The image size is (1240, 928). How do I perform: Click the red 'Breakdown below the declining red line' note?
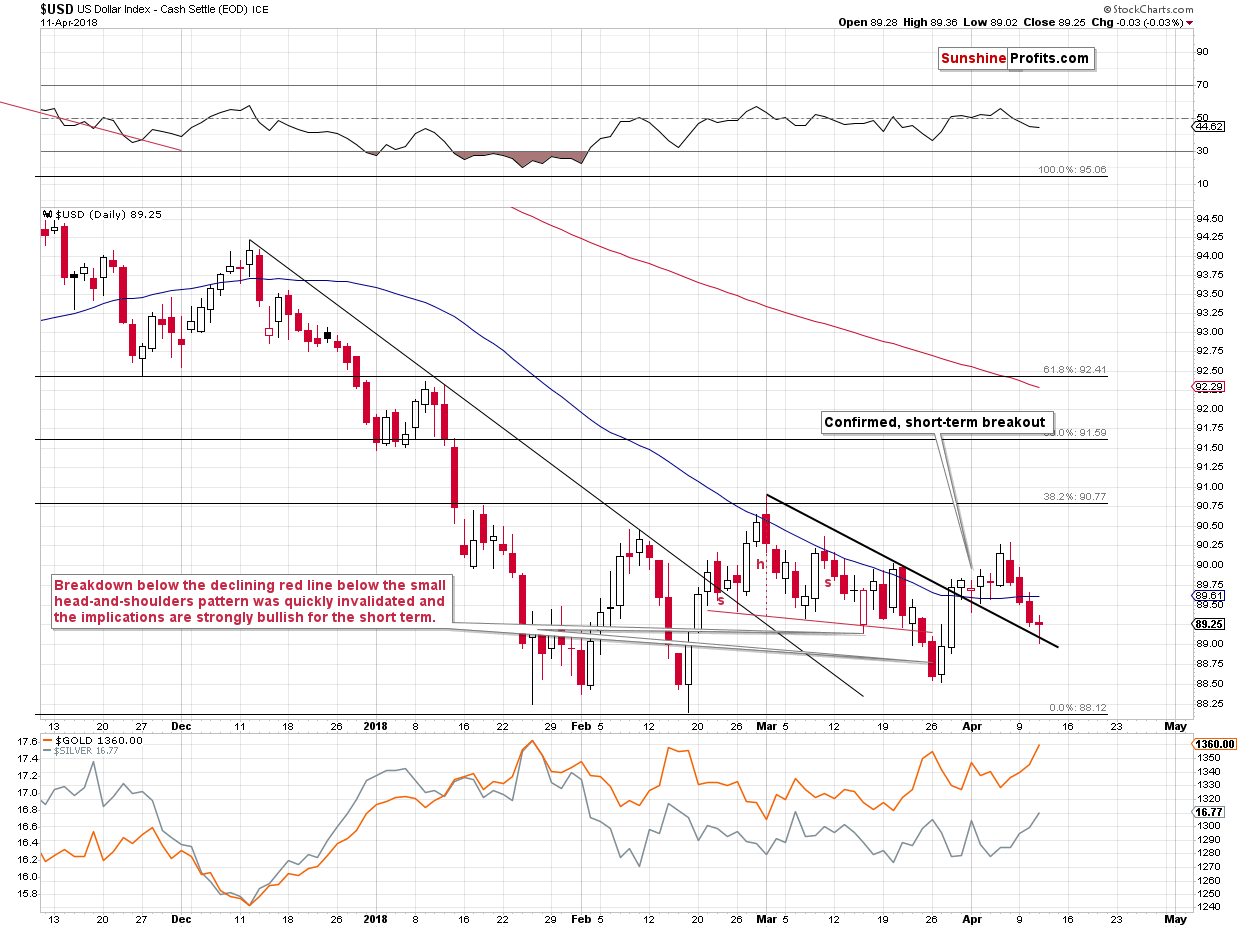point(250,601)
